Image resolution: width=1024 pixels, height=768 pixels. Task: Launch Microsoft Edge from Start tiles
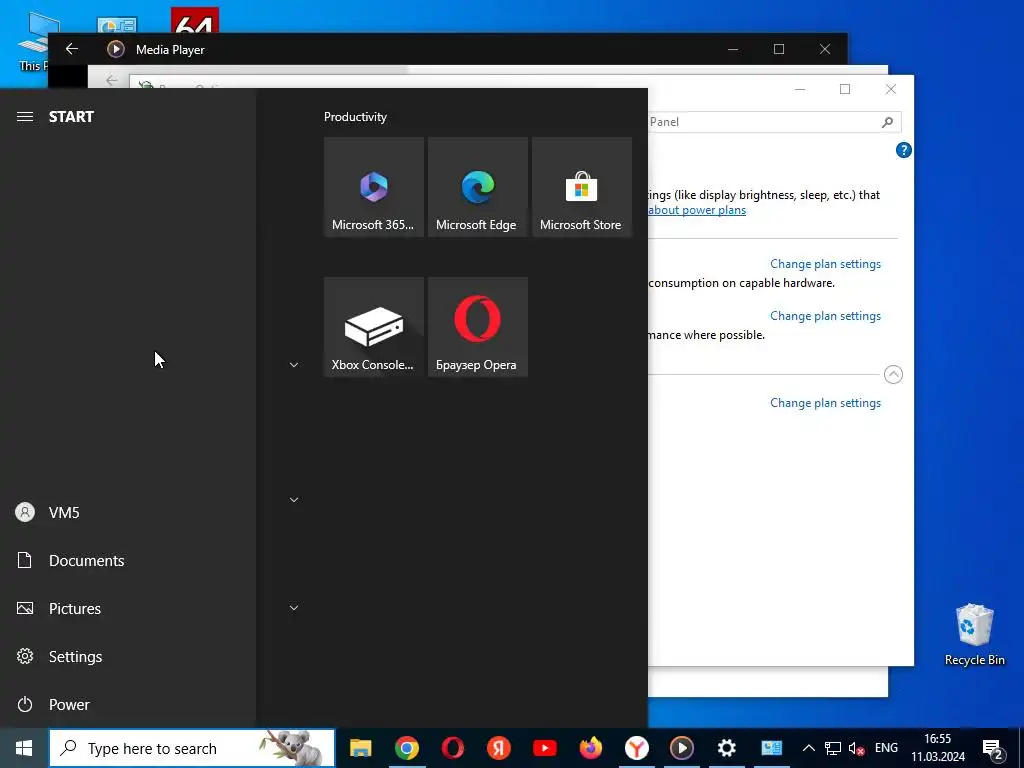[477, 187]
